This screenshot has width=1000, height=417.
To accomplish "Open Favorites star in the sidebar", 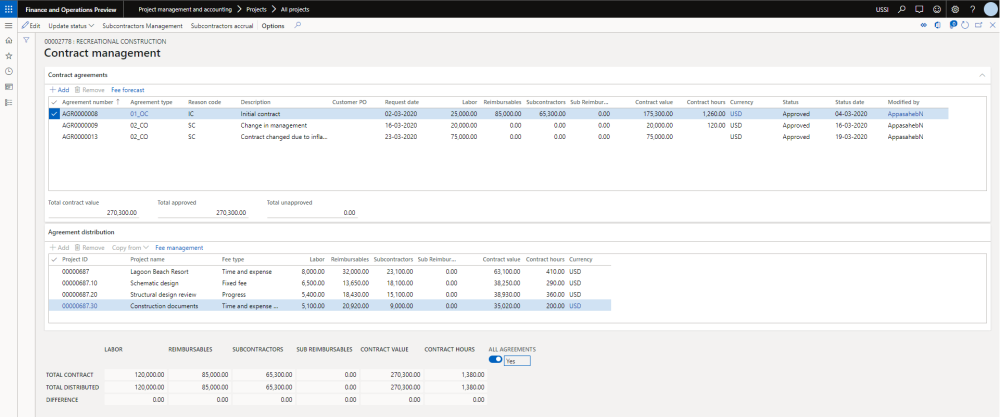I will point(9,56).
